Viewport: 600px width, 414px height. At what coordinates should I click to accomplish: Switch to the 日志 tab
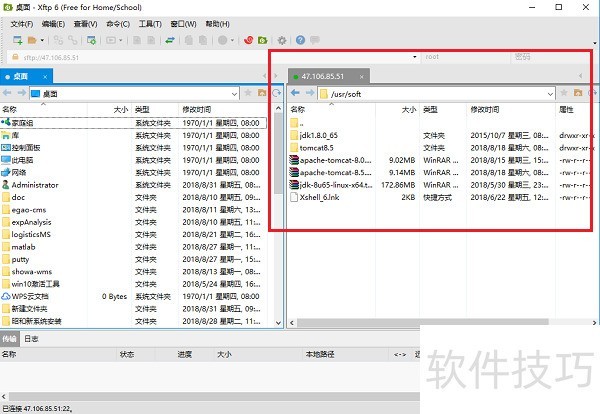coord(31,339)
